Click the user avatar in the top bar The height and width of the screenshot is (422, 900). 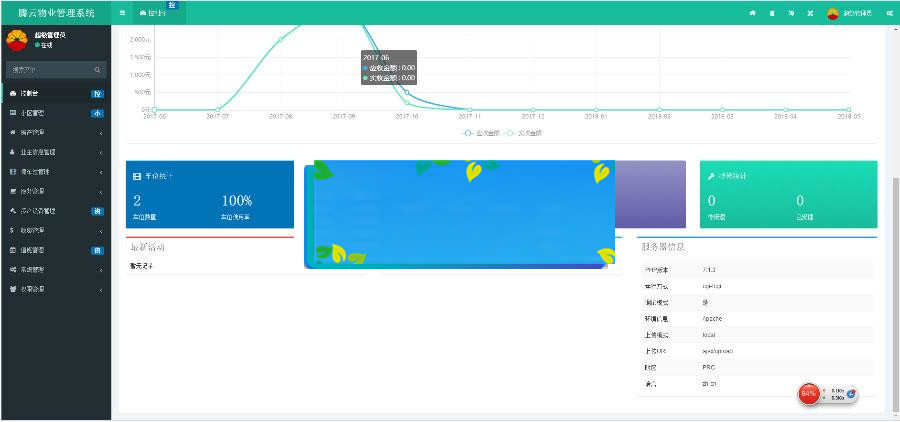click(x=834, y=13)
